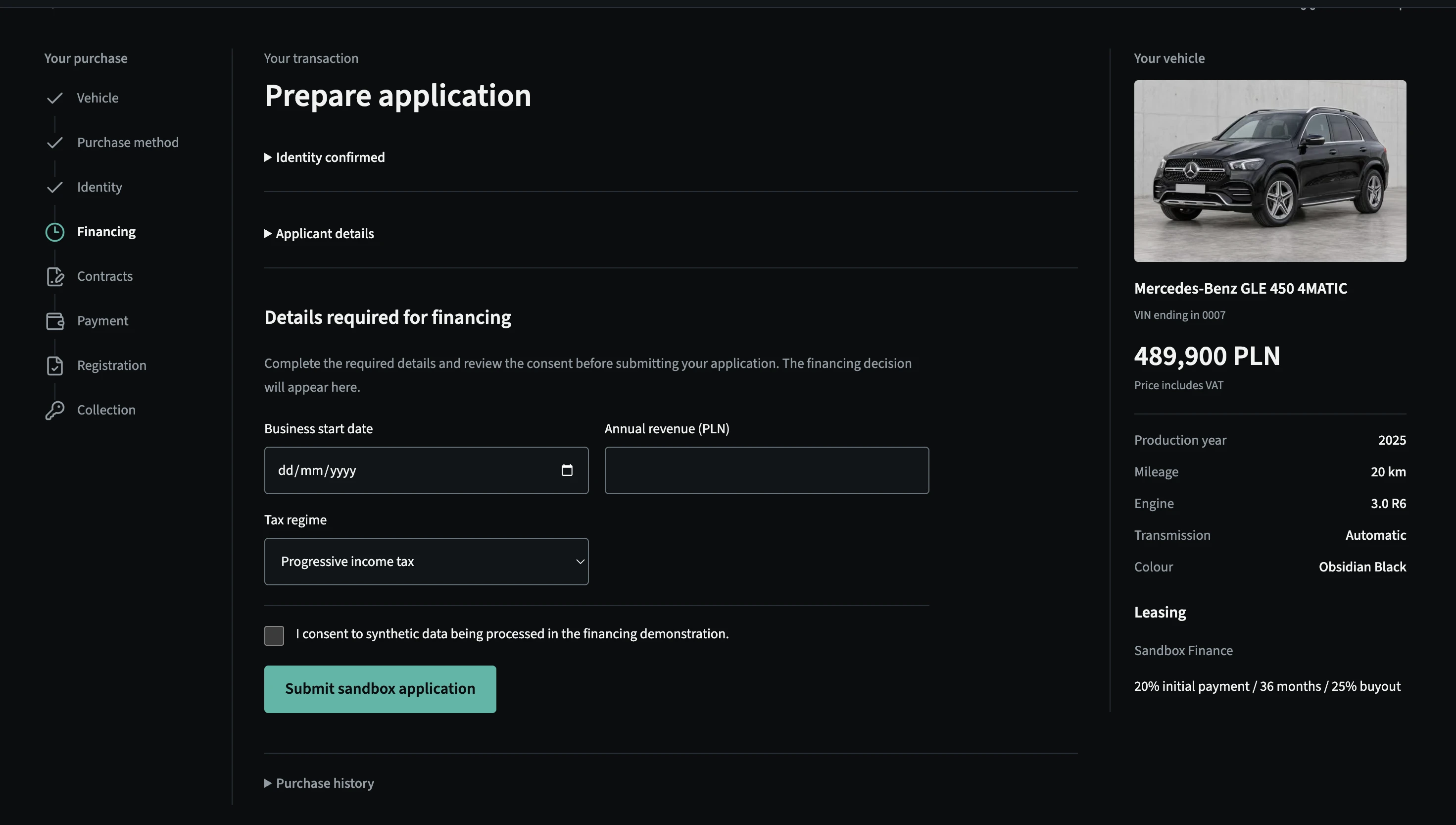This screenshot has height=825, width=1456.
Task: Click the Engine 3.0 R6 value
Action: [x=1388, y=504]
